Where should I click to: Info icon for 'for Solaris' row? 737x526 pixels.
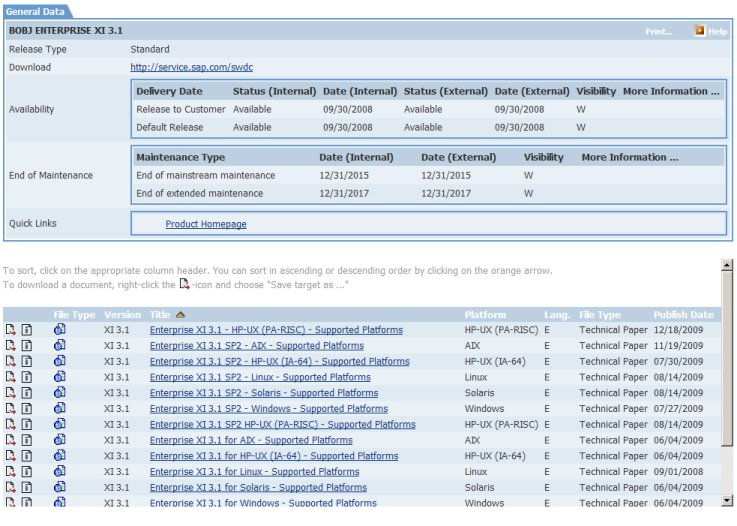(27, 487)
